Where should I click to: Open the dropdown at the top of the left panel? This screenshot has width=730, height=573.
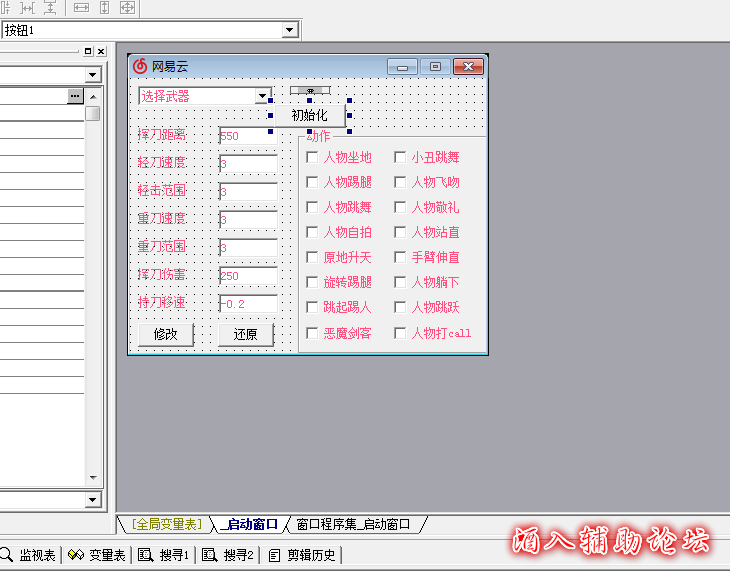point(92,75)
